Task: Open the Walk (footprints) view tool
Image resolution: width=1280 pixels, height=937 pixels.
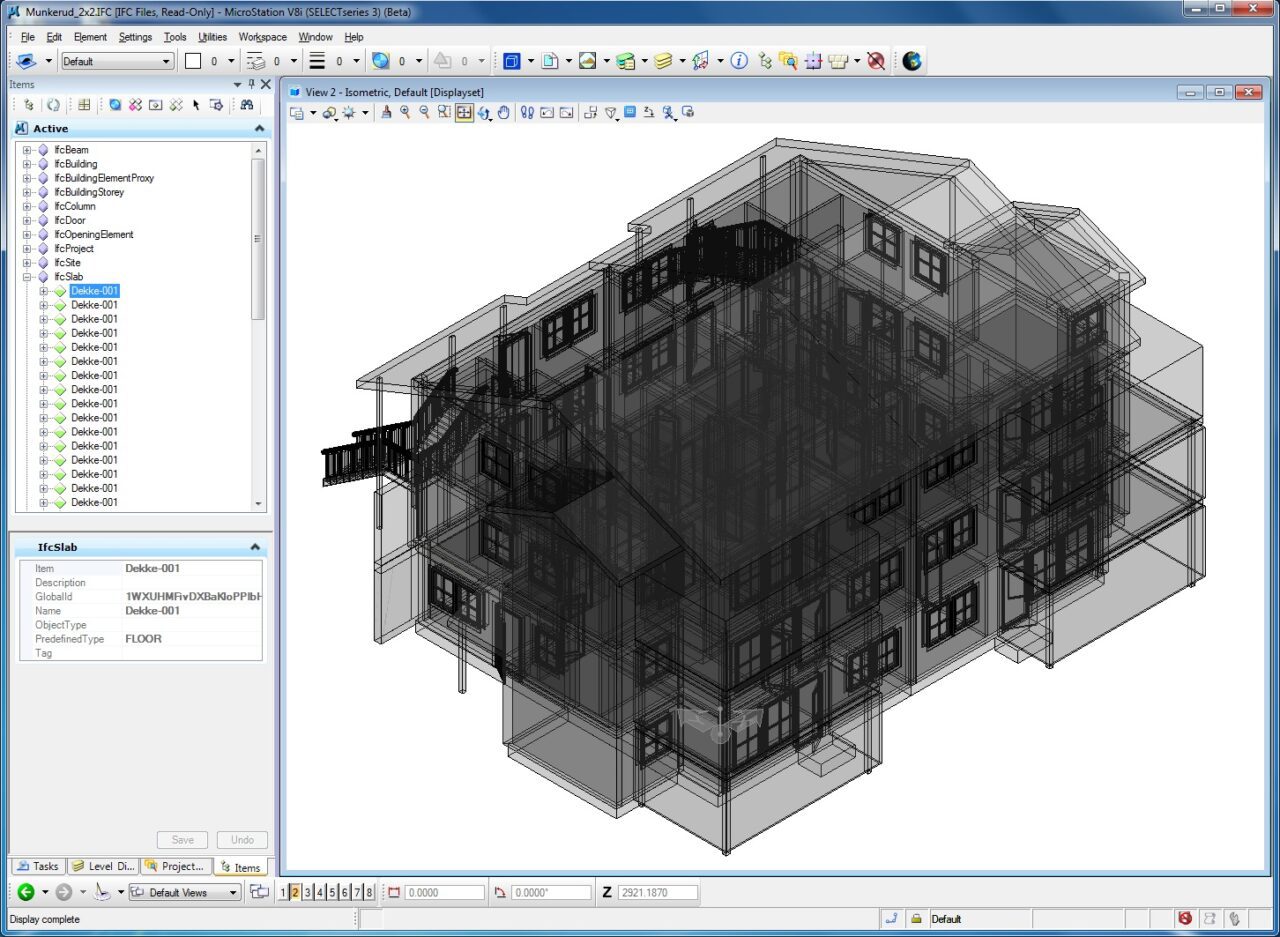Action: (x=527, y=112)
